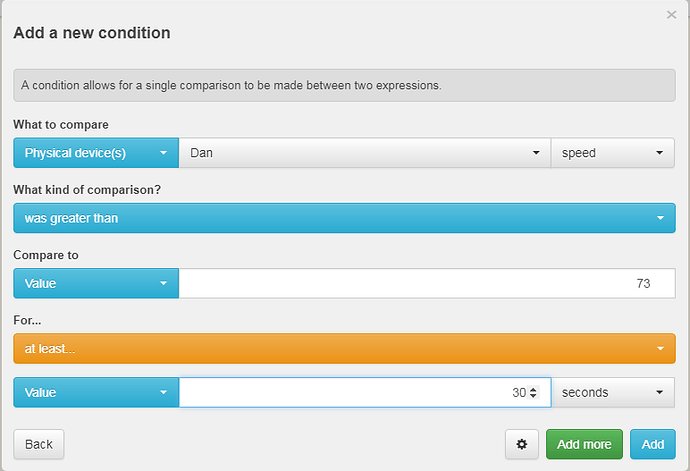Image resolution: width=690 pixels, height=471 pixels.
Task: Click the condition description info box
Action: 344,85
